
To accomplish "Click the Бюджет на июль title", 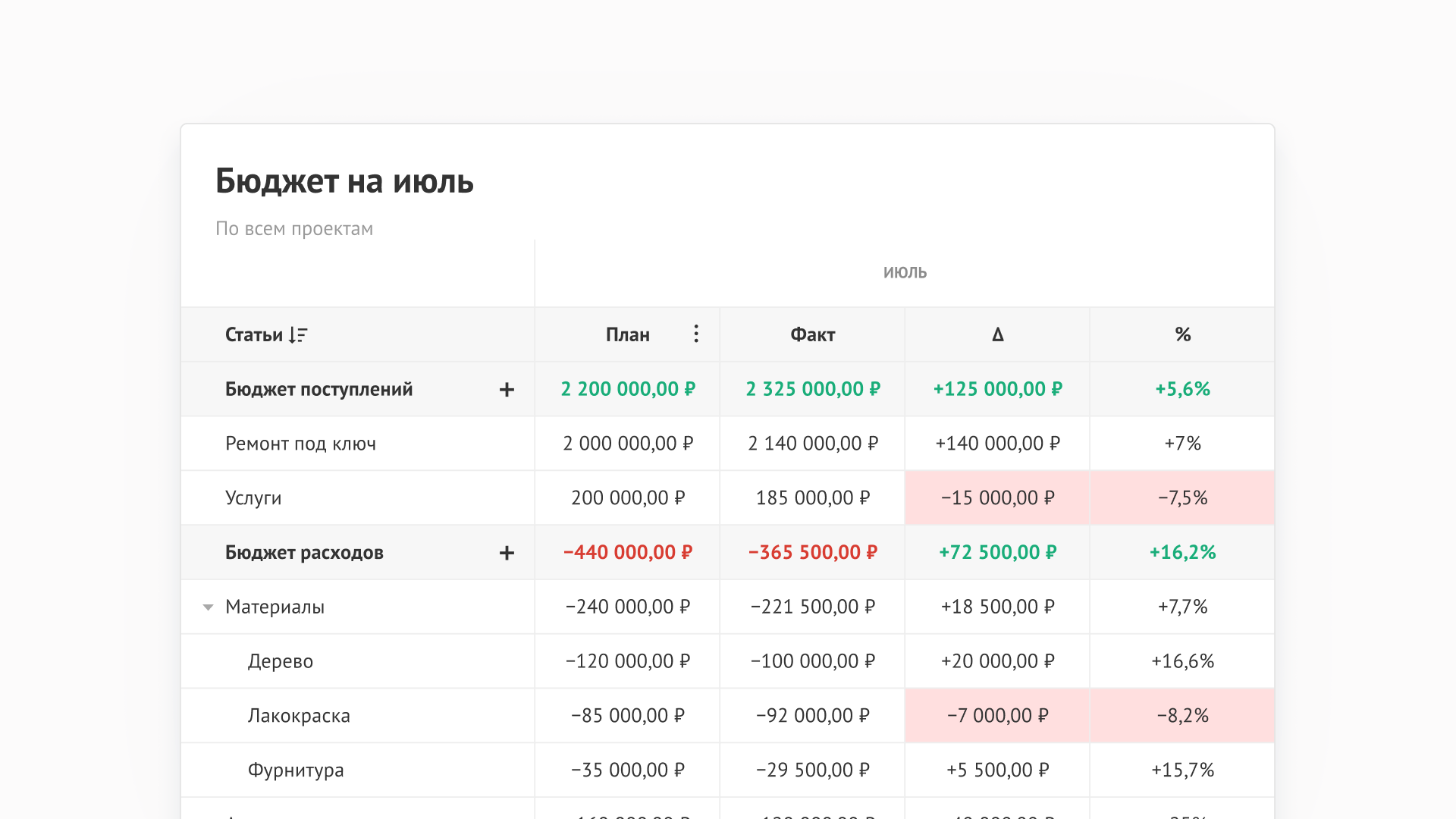I will (344, 181).
